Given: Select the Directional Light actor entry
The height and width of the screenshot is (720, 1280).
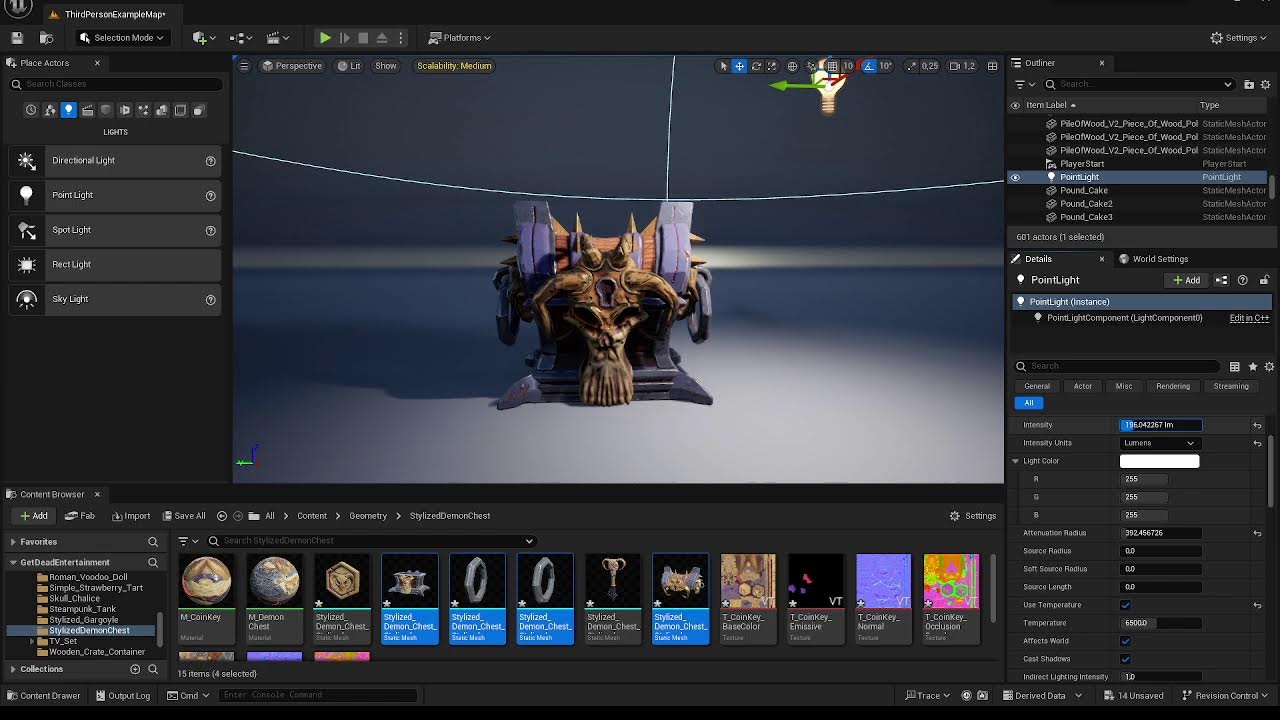Looking at the screenshot, I should click(x=115, y=160).
